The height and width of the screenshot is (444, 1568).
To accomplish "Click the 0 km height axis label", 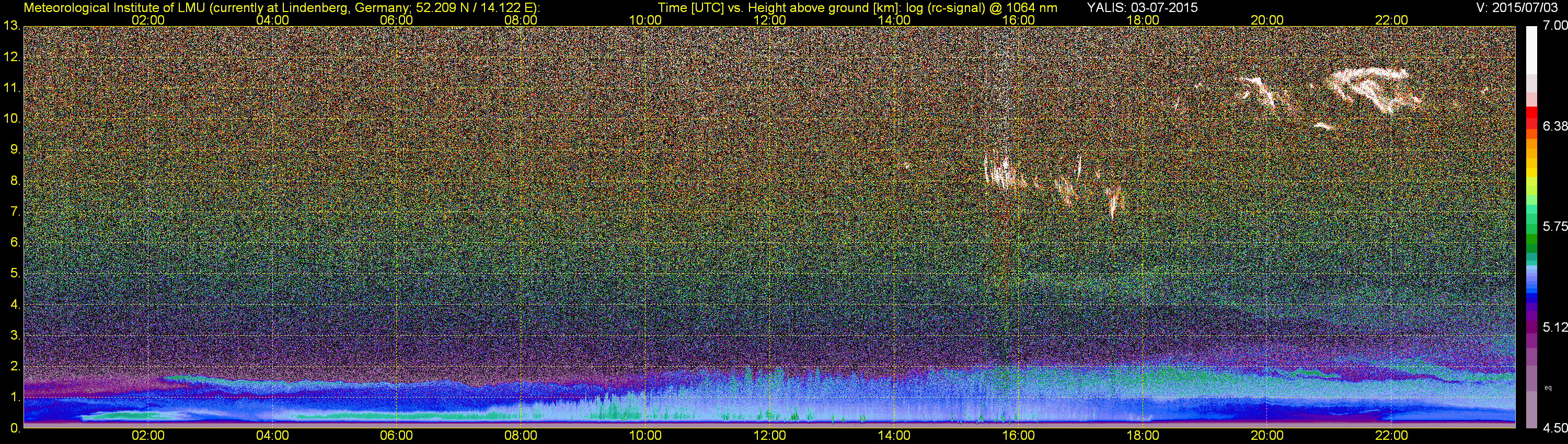I will click(x=15, y=428).
